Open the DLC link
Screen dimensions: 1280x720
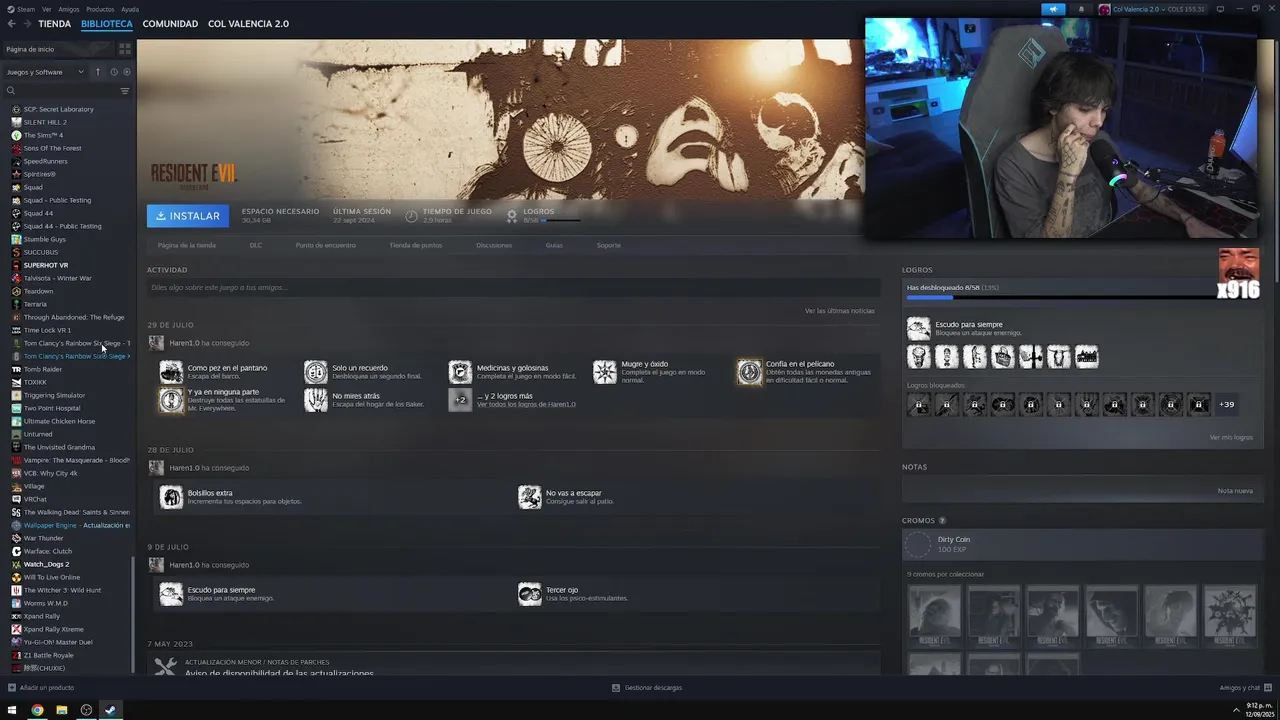pyautogui.click(x=256, y=245)
